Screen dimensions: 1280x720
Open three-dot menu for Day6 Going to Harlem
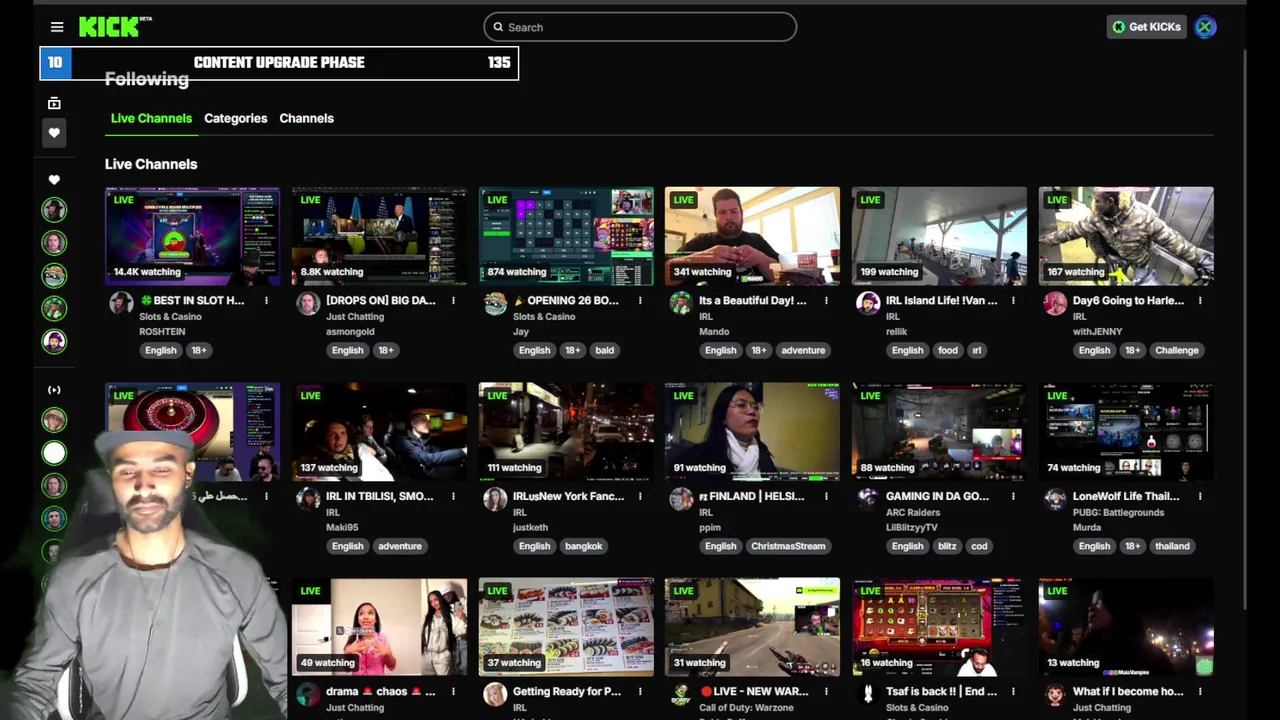pos(1200,300)
